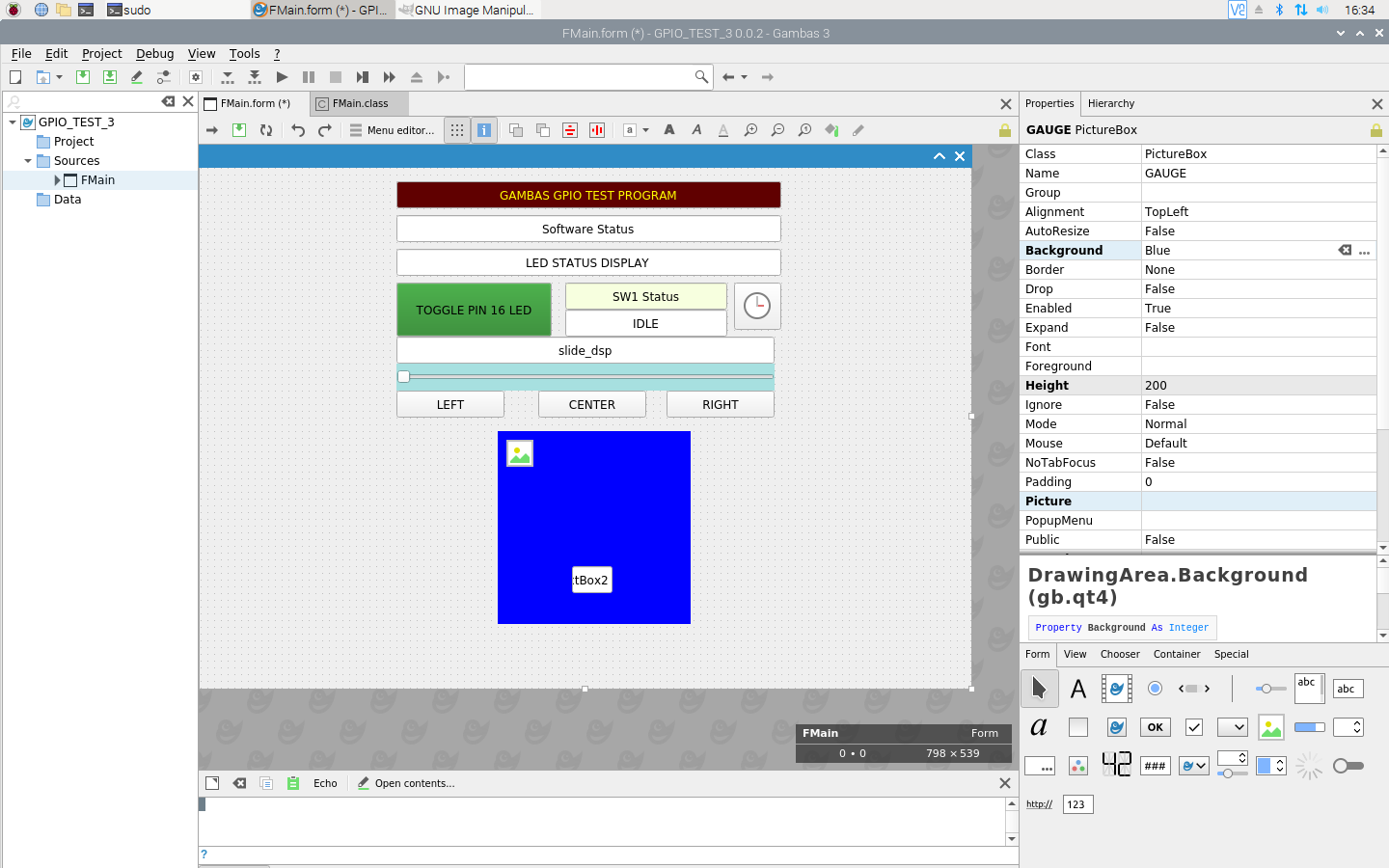Select the PictureBox control in the toolbox

tap(1271, 727)
